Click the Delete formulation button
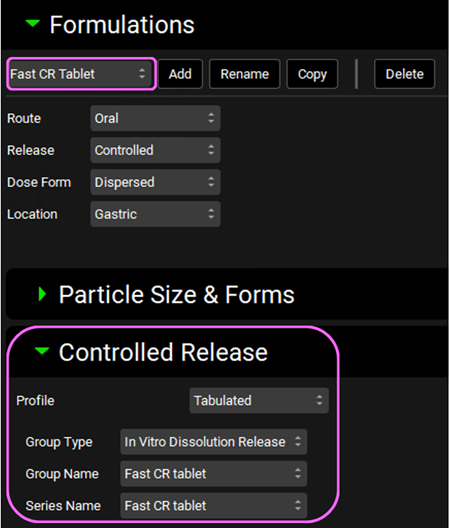The image size is (450, 528). pyautogui.click(x=405, y=74)
